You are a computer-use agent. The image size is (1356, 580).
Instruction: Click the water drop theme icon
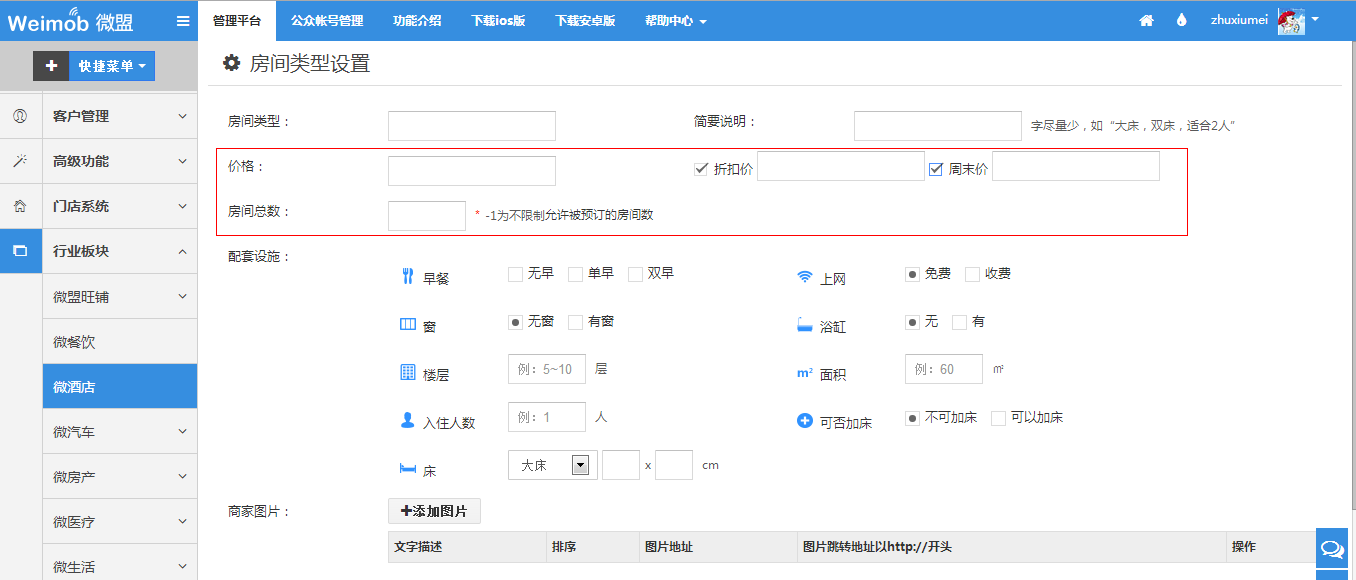pyautogui.click(x=1181, y=21)
